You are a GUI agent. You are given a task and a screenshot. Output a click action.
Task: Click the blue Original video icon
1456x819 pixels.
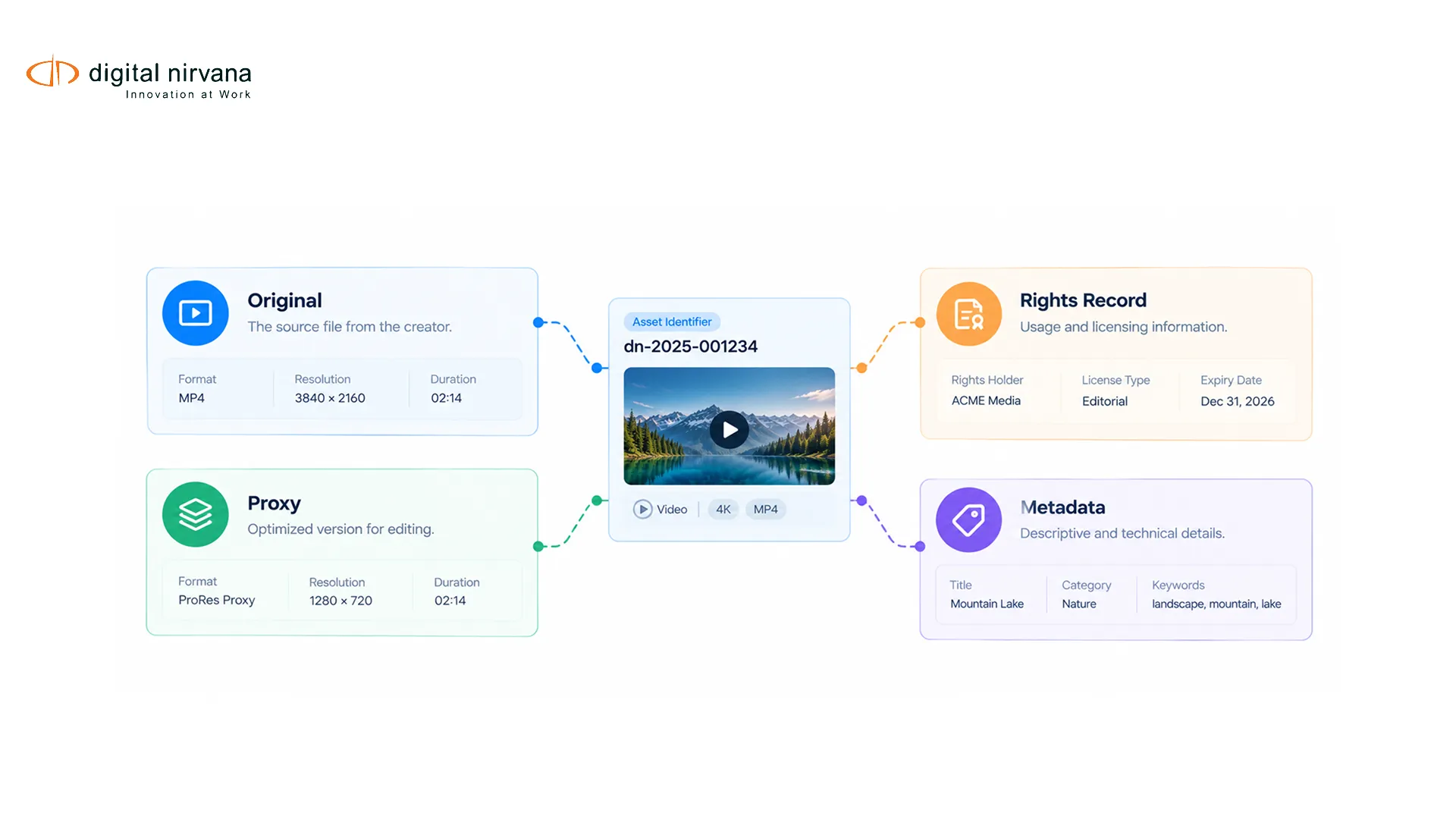[196, 313]
